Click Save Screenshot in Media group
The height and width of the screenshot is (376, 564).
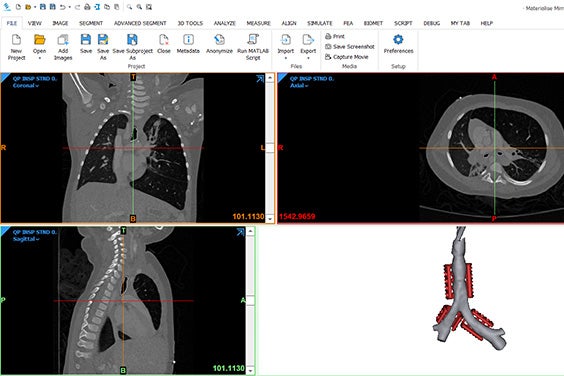point(350,46)
